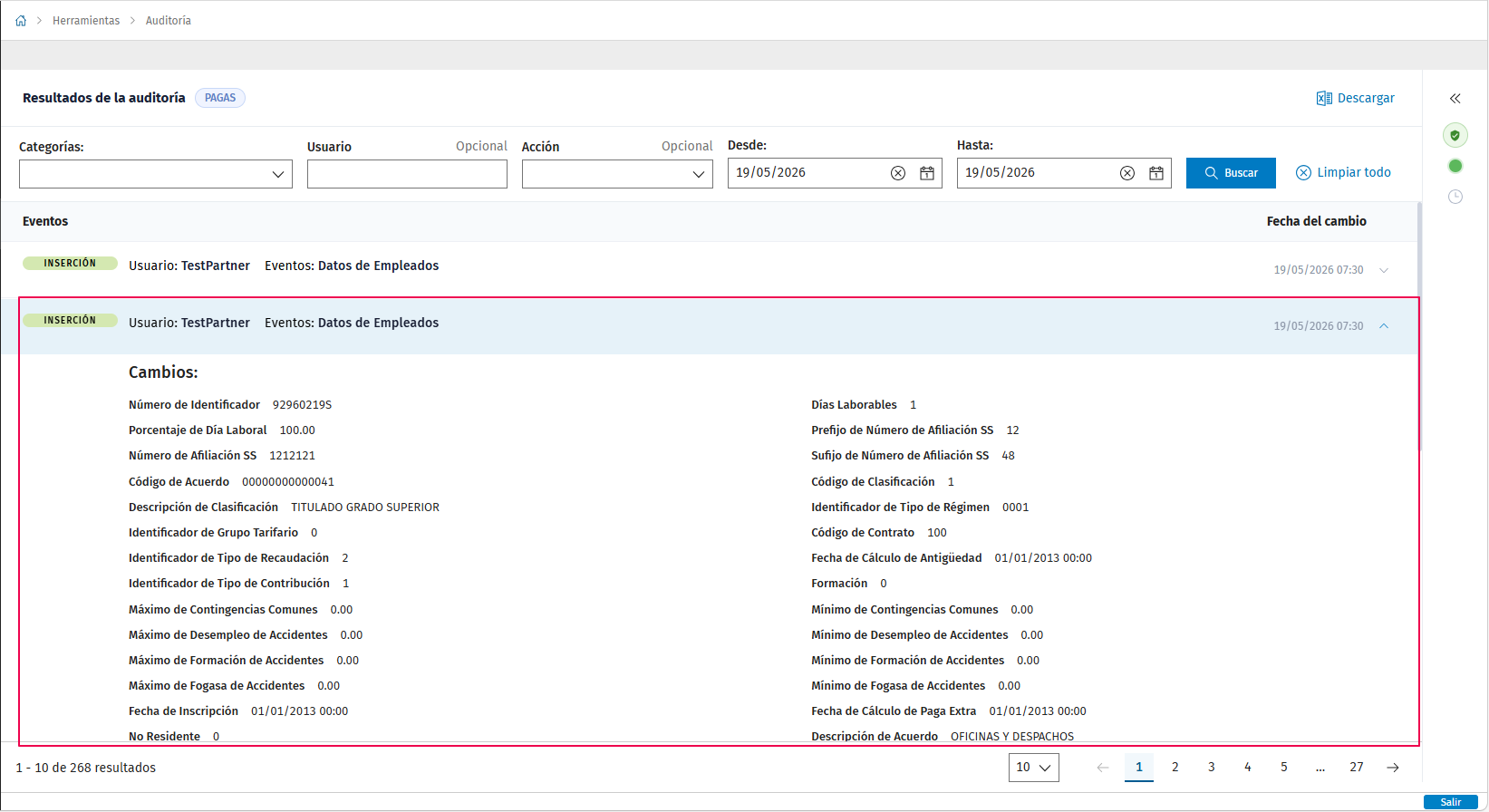Collapse the right side panel with double chevron
This screenshot has width=1489, height=812.
tap(1455, 99)
